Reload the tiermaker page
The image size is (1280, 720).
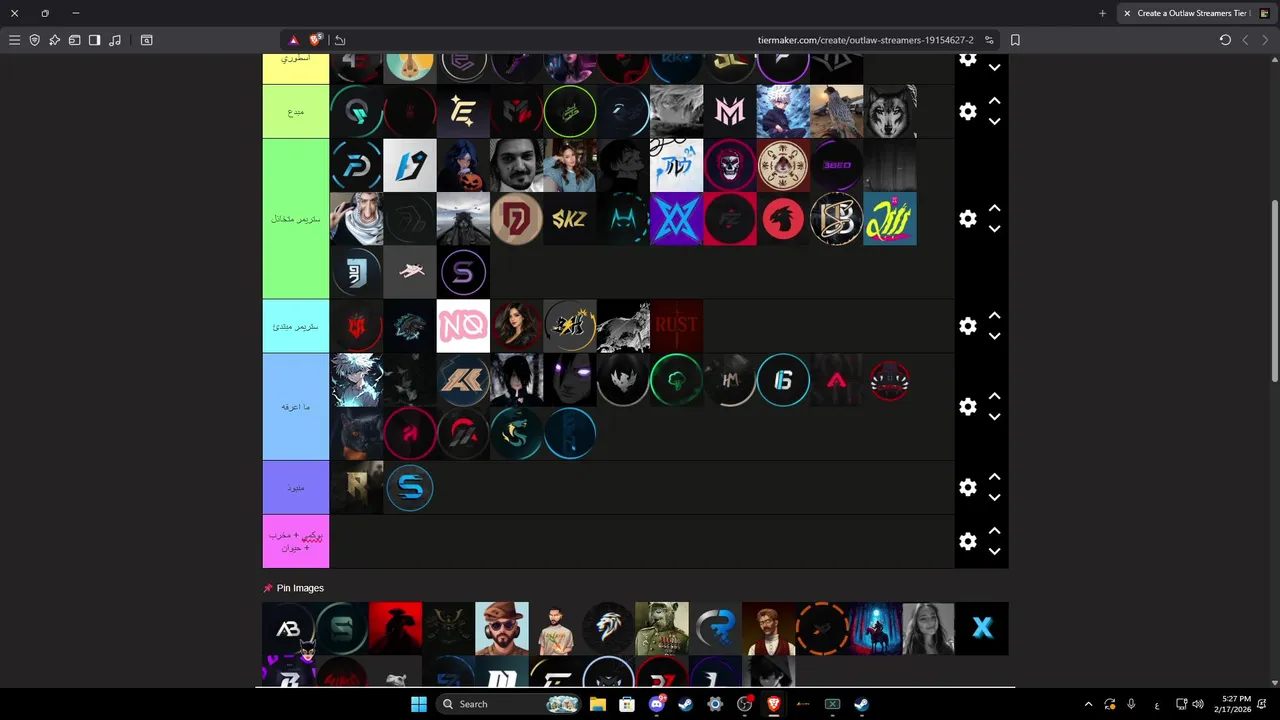(1225, 40)
